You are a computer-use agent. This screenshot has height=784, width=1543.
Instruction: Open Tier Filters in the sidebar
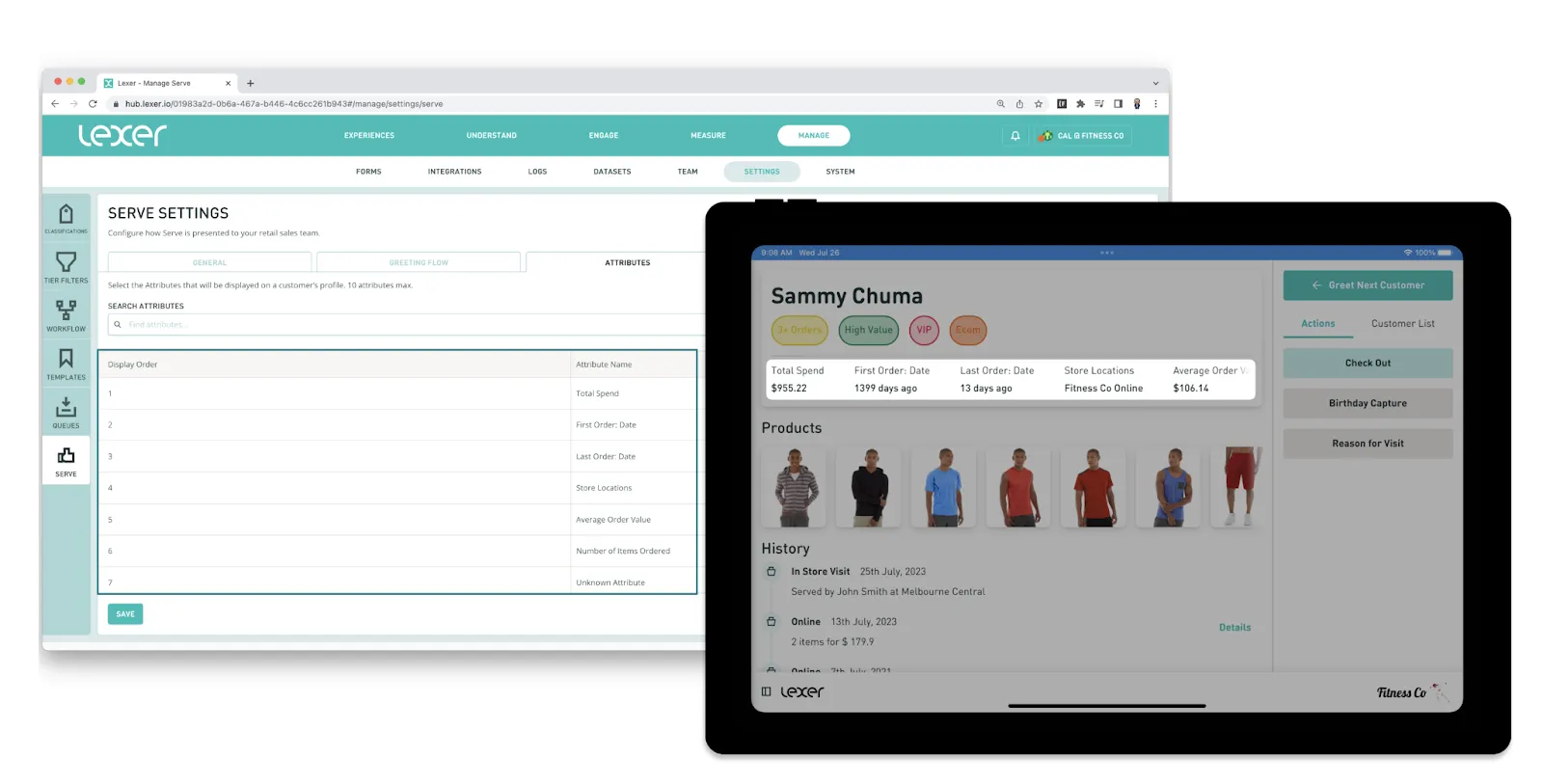(66, 267)
